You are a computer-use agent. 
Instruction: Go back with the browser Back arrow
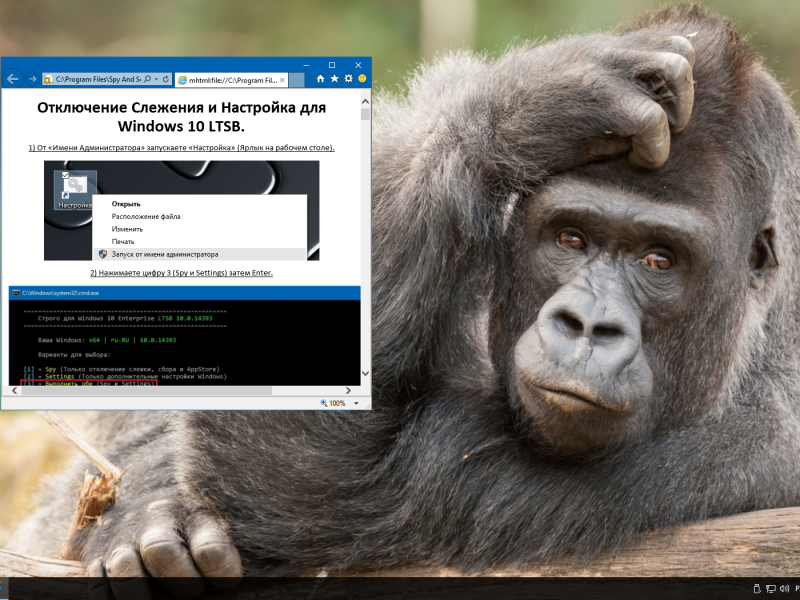(x=13, y=79)
